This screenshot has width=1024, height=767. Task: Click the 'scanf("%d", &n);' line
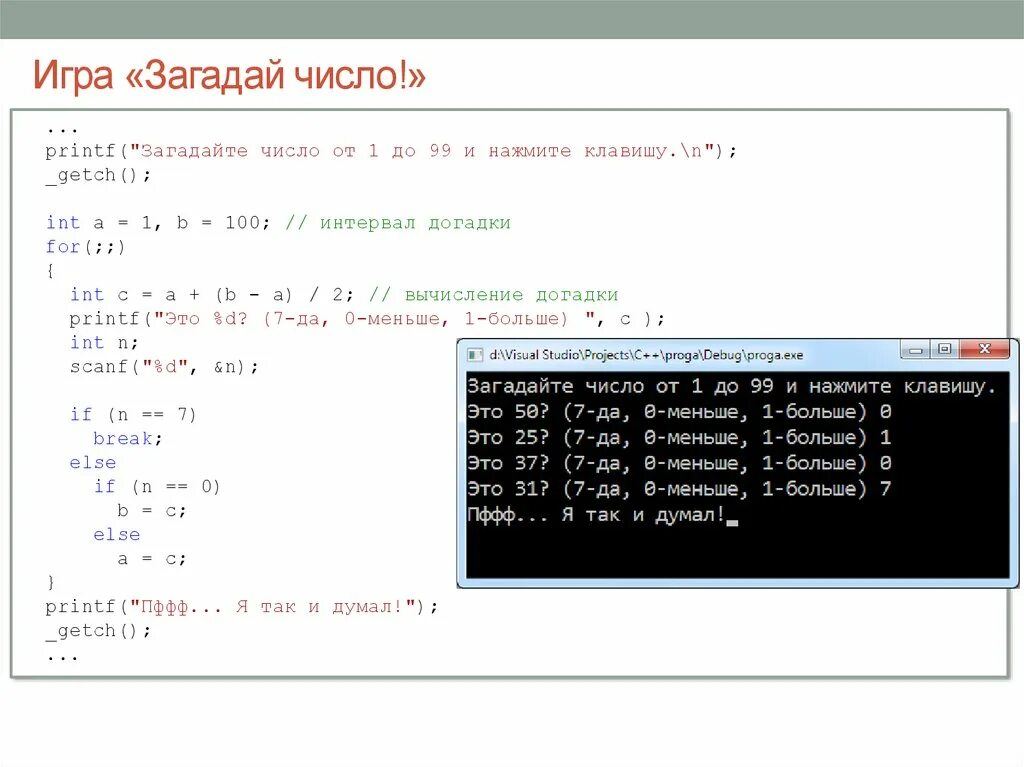pos(164,367)
